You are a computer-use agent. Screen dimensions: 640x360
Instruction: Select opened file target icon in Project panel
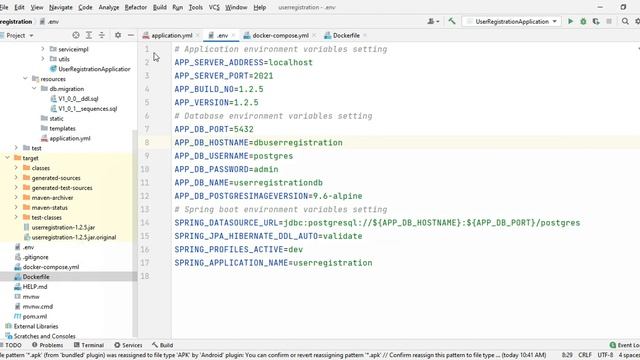pyautogui.click(x=76, y=36)
